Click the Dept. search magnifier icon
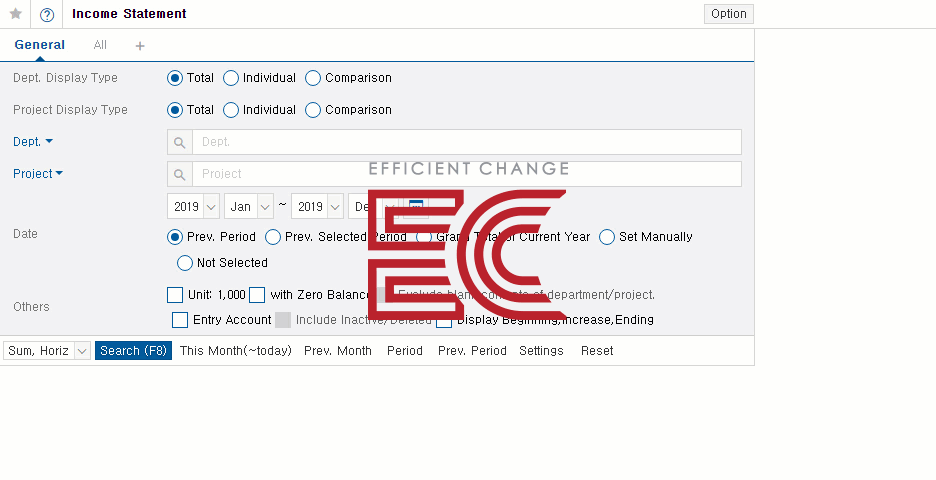936x480 pixels. coord(180,142)
